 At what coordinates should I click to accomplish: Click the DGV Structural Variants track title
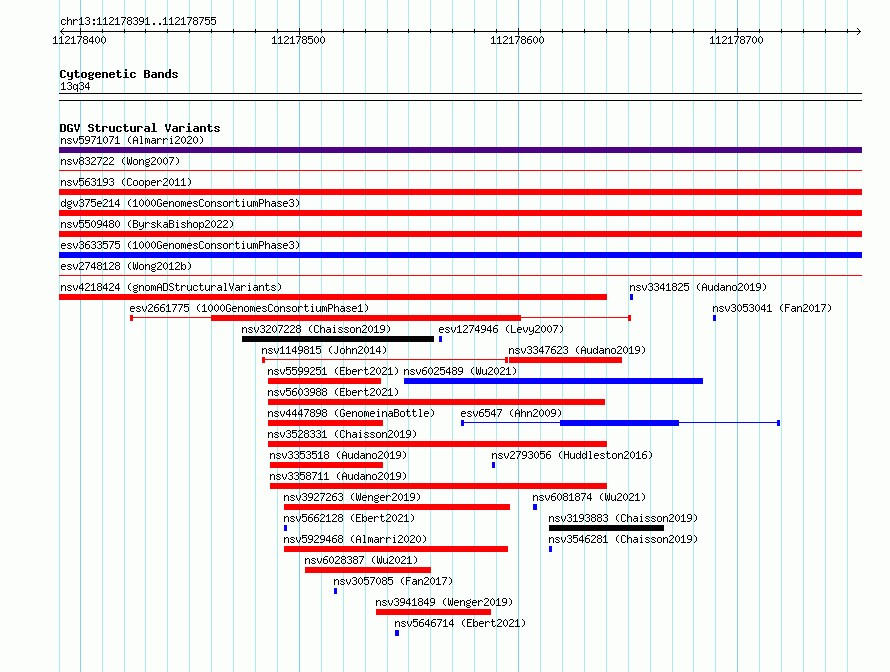coord(140,128)
